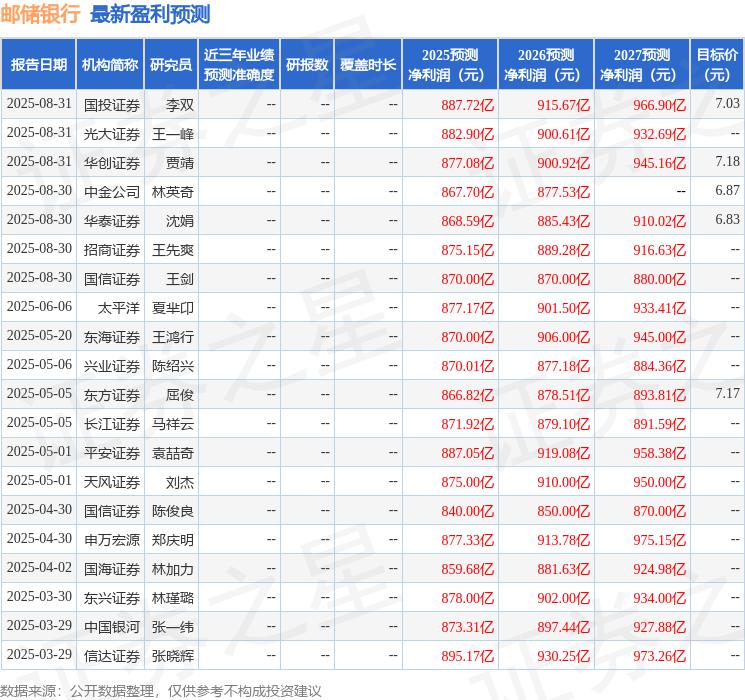Click 2025预测净利润 column header
This screenshot has height=700, width=745.
450,65
